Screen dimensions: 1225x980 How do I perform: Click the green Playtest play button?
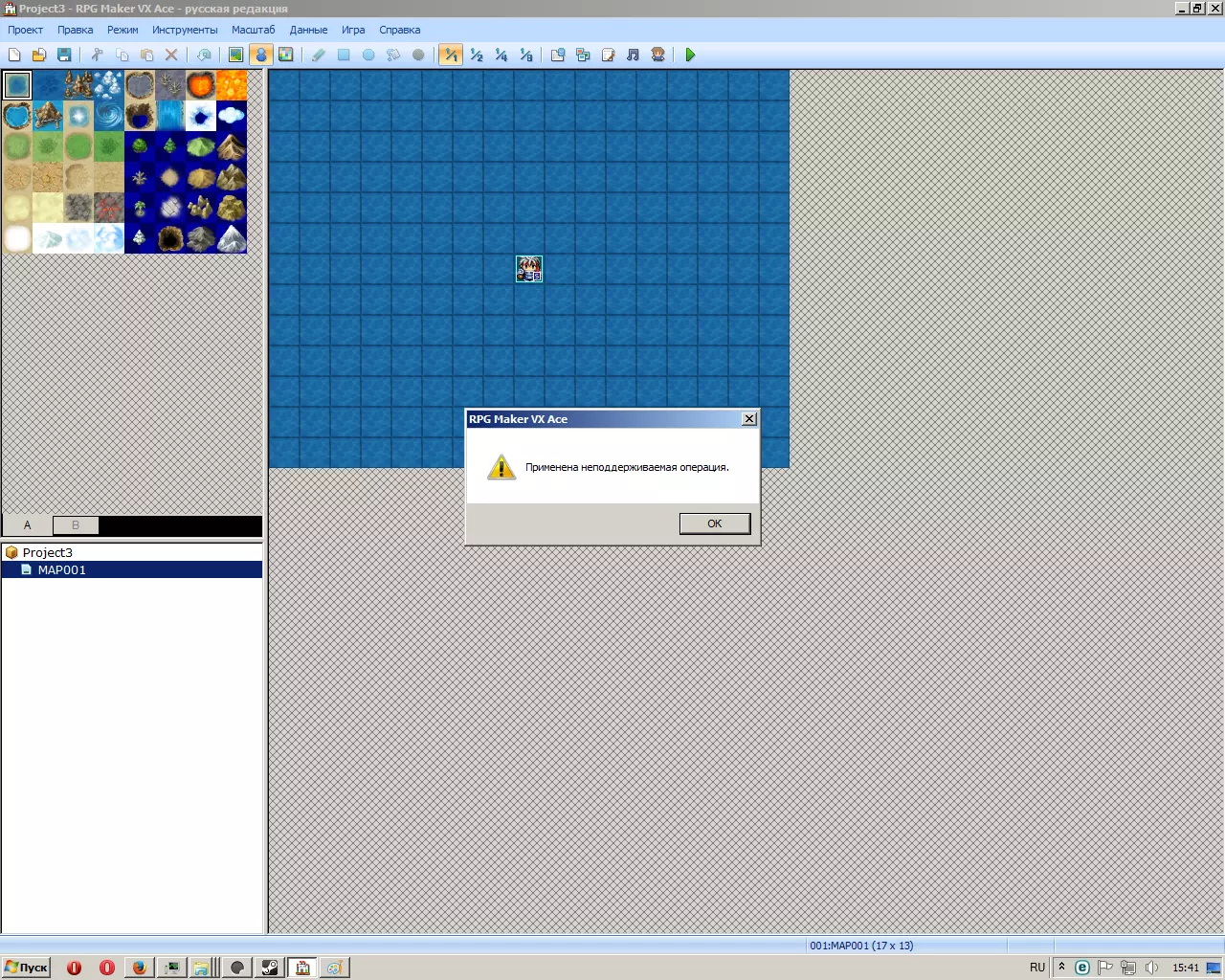click(690, 55)
